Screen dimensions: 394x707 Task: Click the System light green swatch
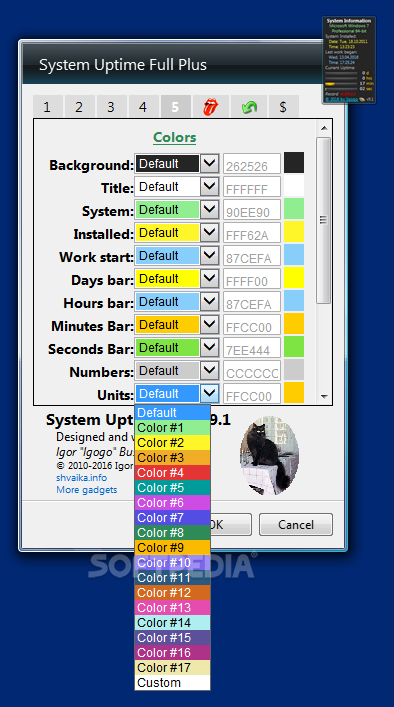294,208
